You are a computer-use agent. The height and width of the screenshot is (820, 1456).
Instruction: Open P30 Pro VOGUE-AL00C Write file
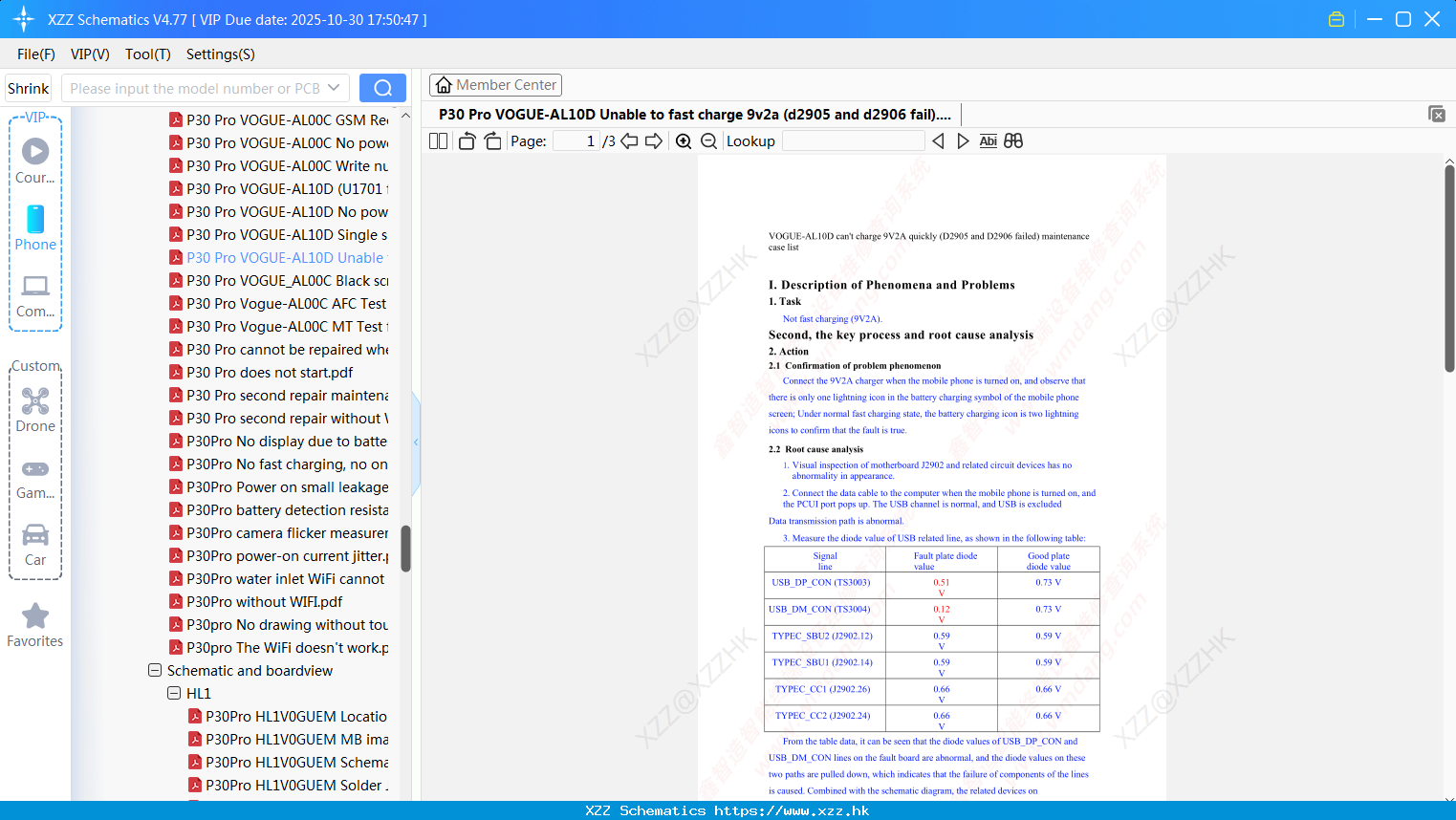pos(279,165)
